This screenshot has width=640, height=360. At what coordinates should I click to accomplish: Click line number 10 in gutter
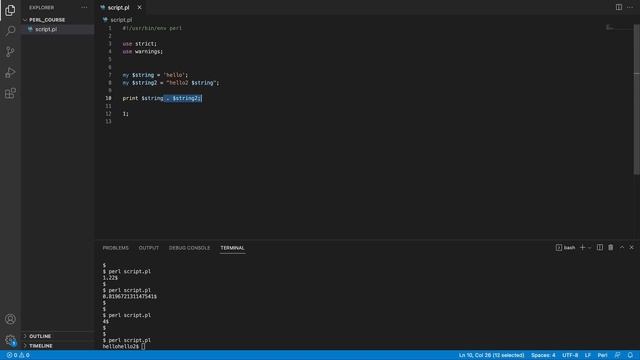(x=108, y=98)
